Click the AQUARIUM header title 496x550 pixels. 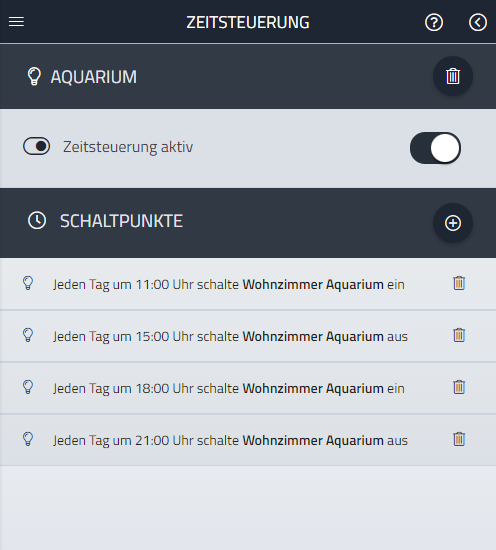(94, 77)
